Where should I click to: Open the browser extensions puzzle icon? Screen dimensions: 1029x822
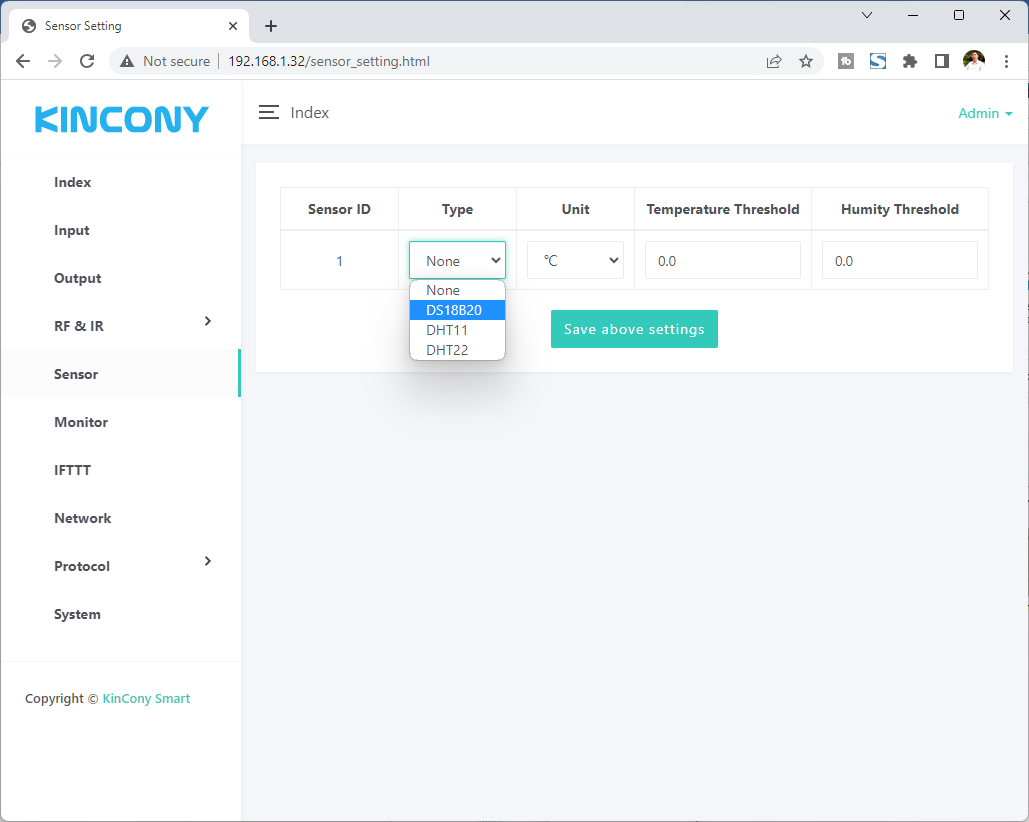909,61
